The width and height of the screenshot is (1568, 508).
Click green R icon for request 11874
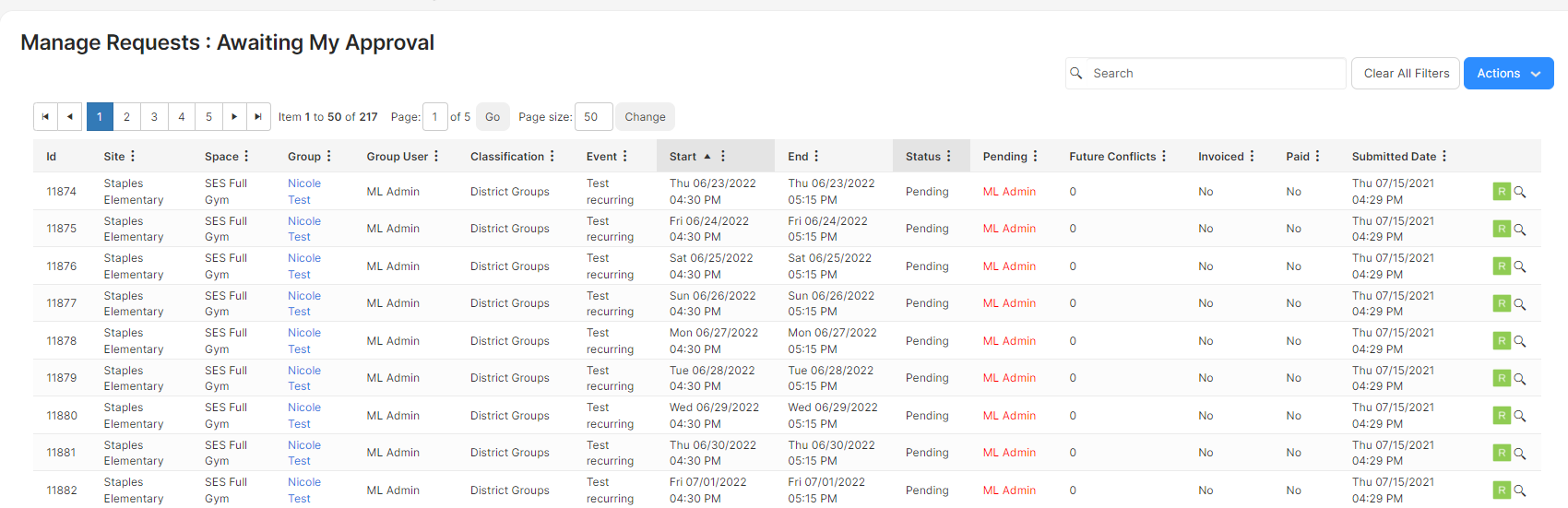(x=1502, y=192)
